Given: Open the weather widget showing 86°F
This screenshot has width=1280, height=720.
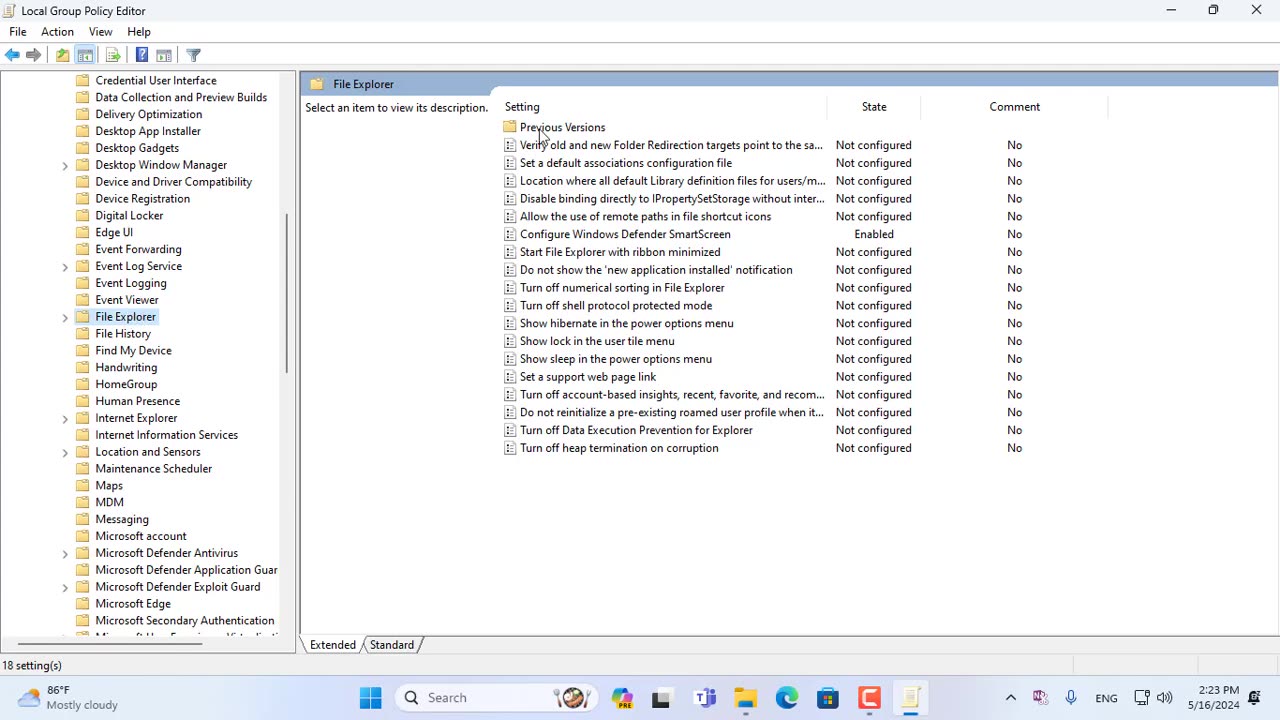Looking at the screenshot, I should coord(68,698).
